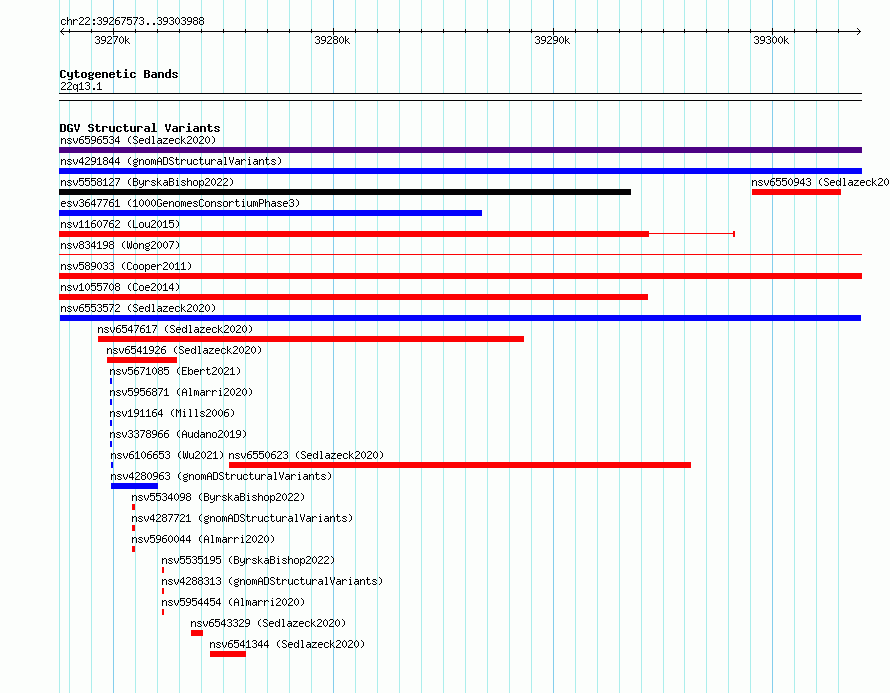Viewport: 890px width, 693px height.
Task: Click the 39280k ruler label
Action: click(332, 40)
